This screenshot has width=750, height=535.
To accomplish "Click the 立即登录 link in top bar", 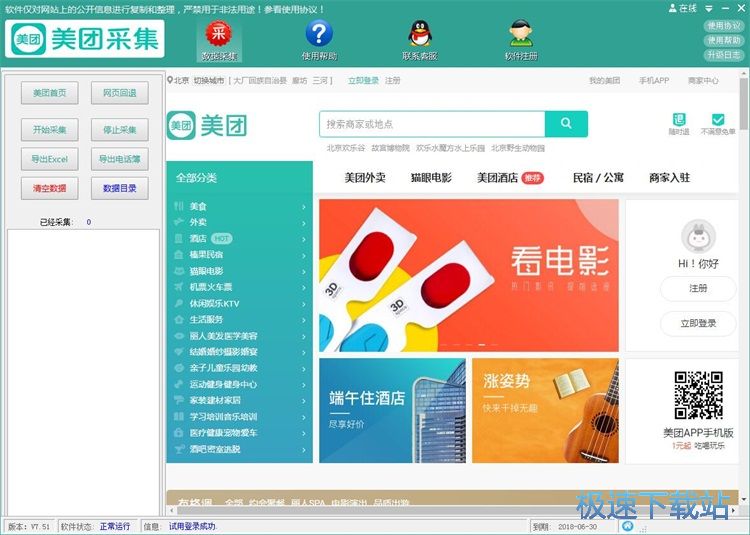I will [364, 80].
